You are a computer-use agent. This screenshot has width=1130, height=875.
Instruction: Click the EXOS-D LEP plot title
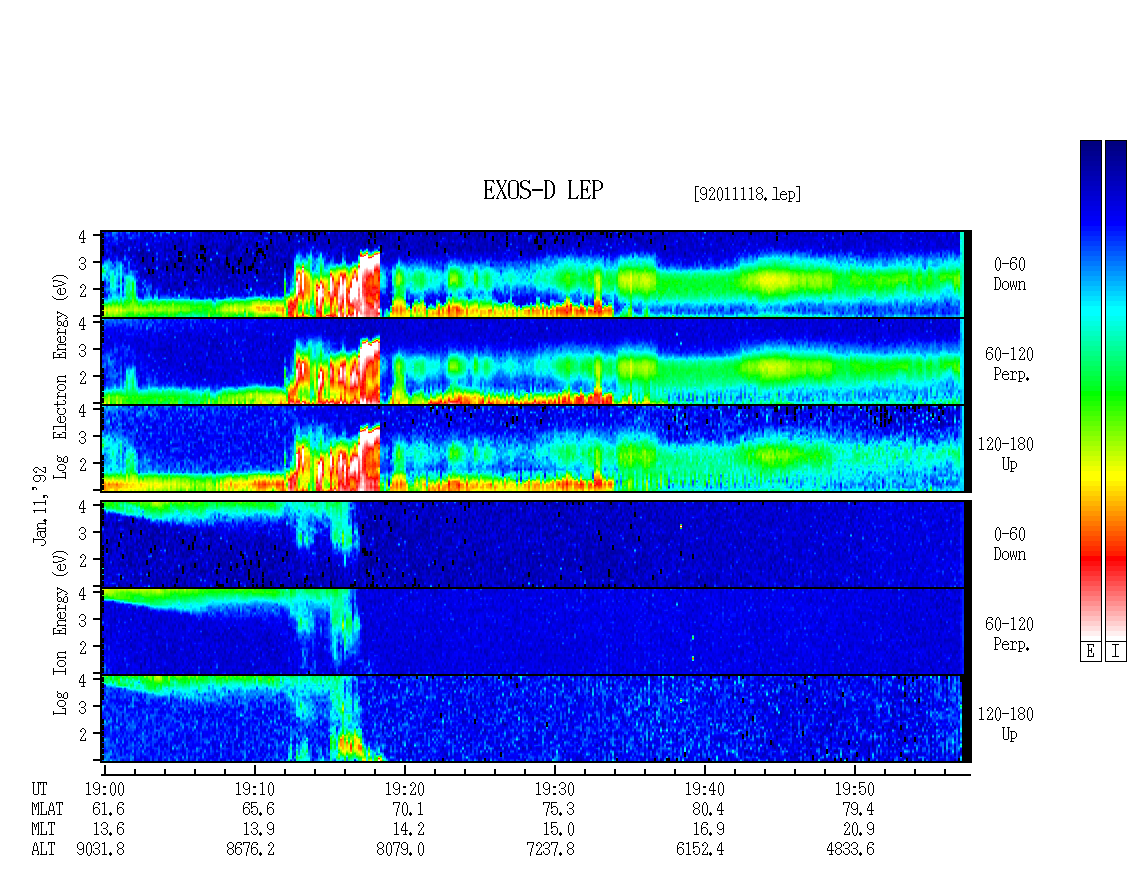(543, 190)
